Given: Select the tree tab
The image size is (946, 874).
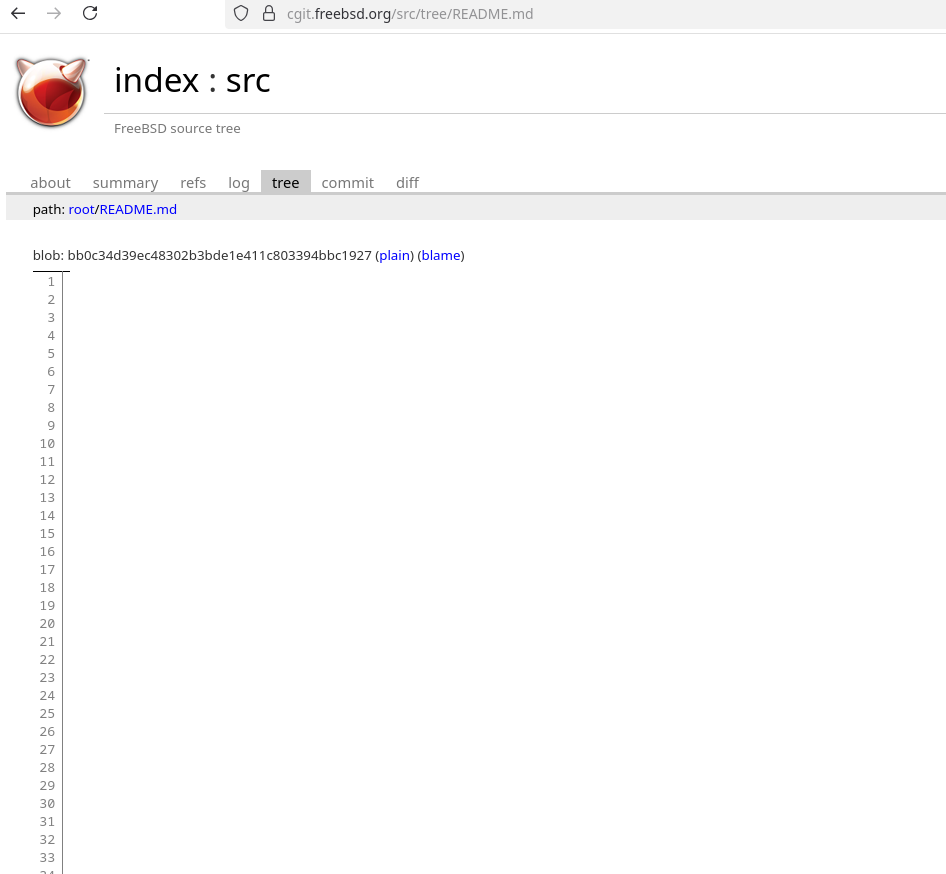Looking at the screenshot, I should (x=285, y=183).
